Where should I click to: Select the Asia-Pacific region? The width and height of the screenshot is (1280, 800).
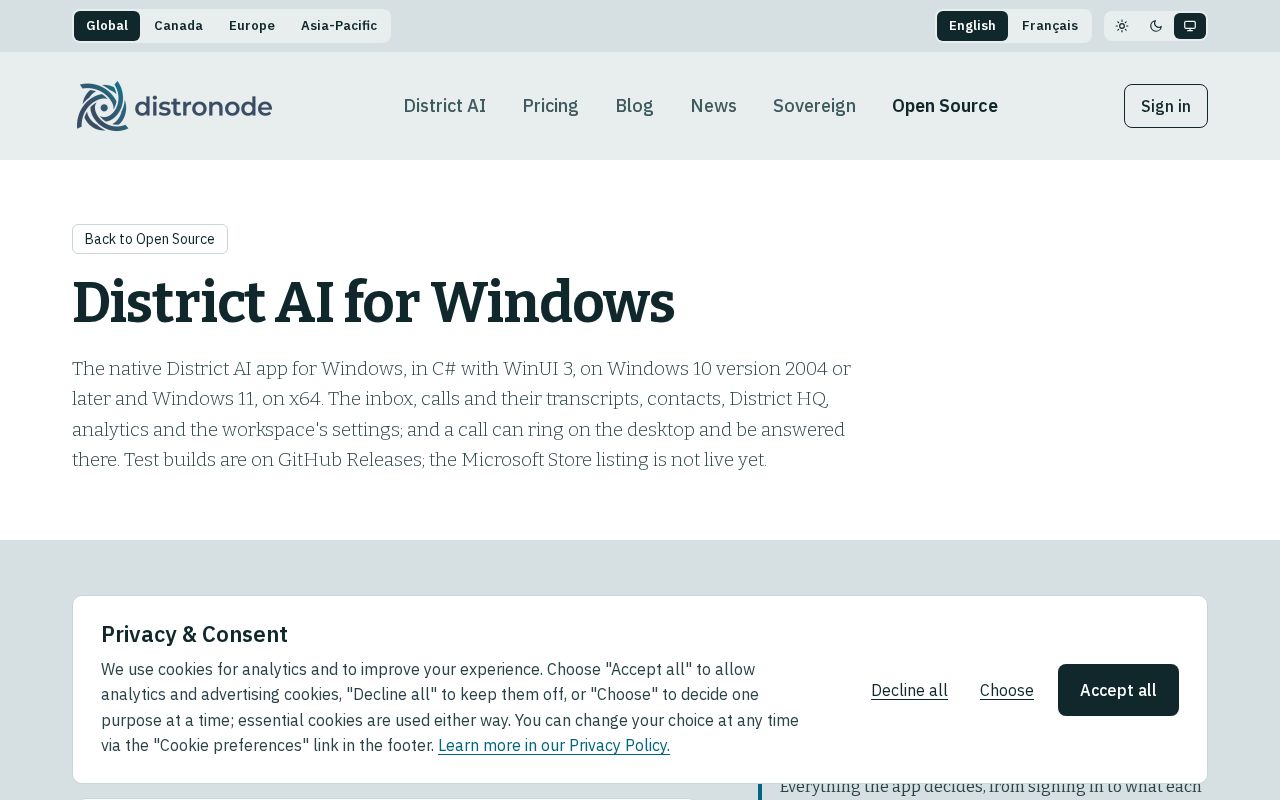[339, 26]
